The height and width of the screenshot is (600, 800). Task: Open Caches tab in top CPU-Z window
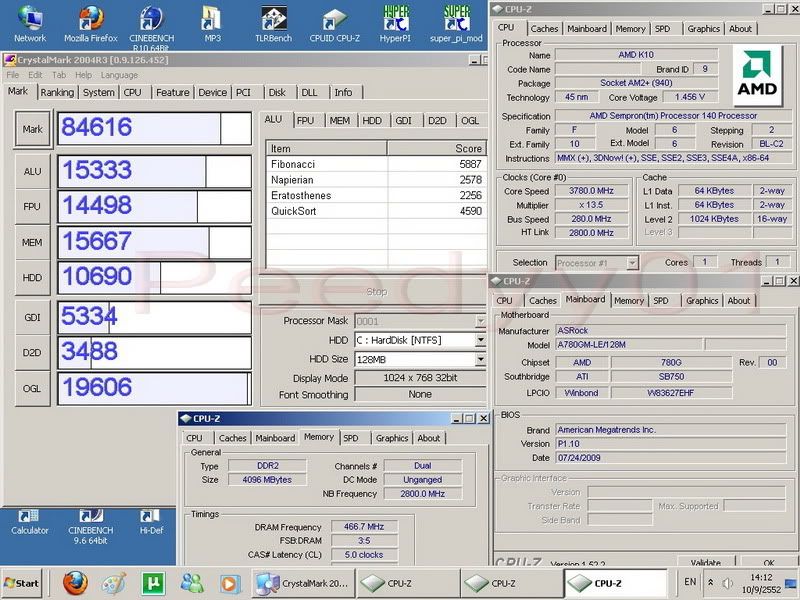coord(544,29)
